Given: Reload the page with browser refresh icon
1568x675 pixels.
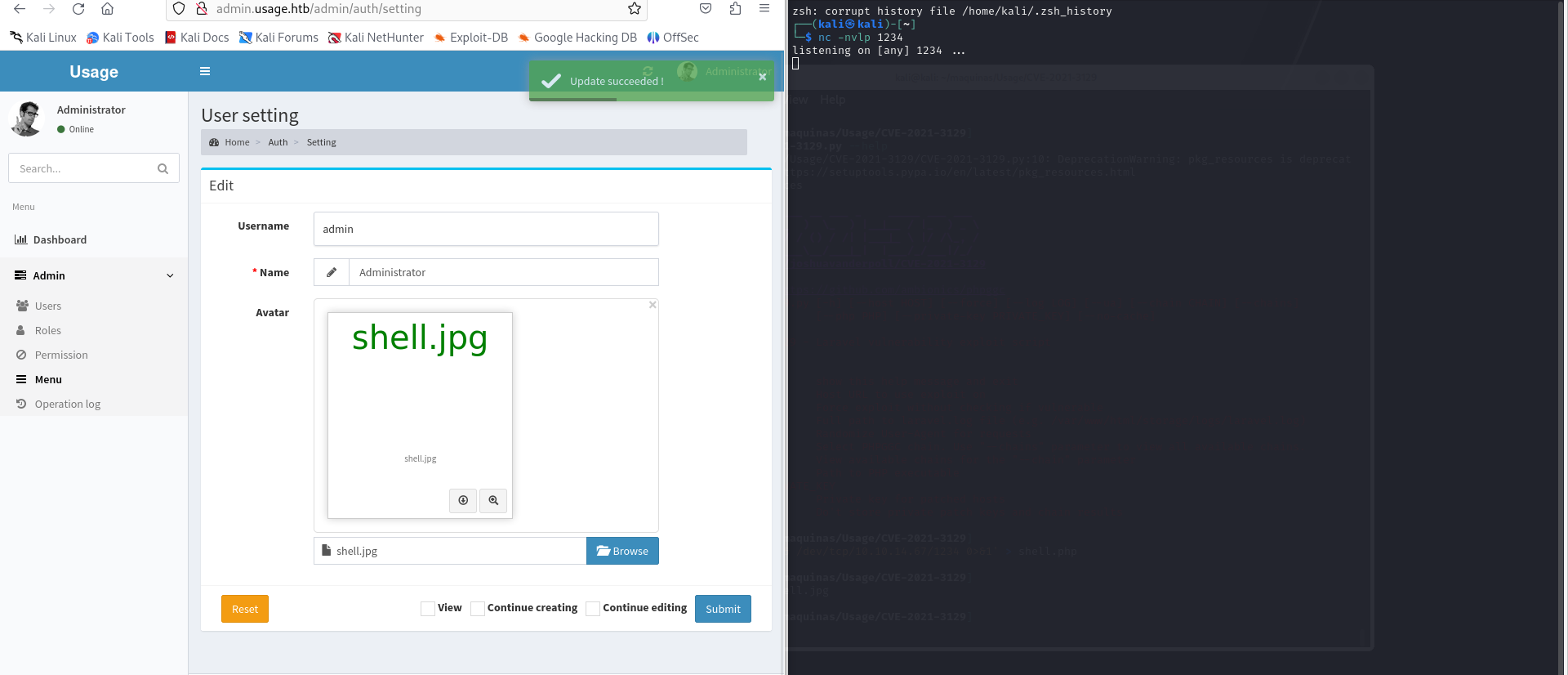Looking at the screenshot, I should [x=78, y=9].
